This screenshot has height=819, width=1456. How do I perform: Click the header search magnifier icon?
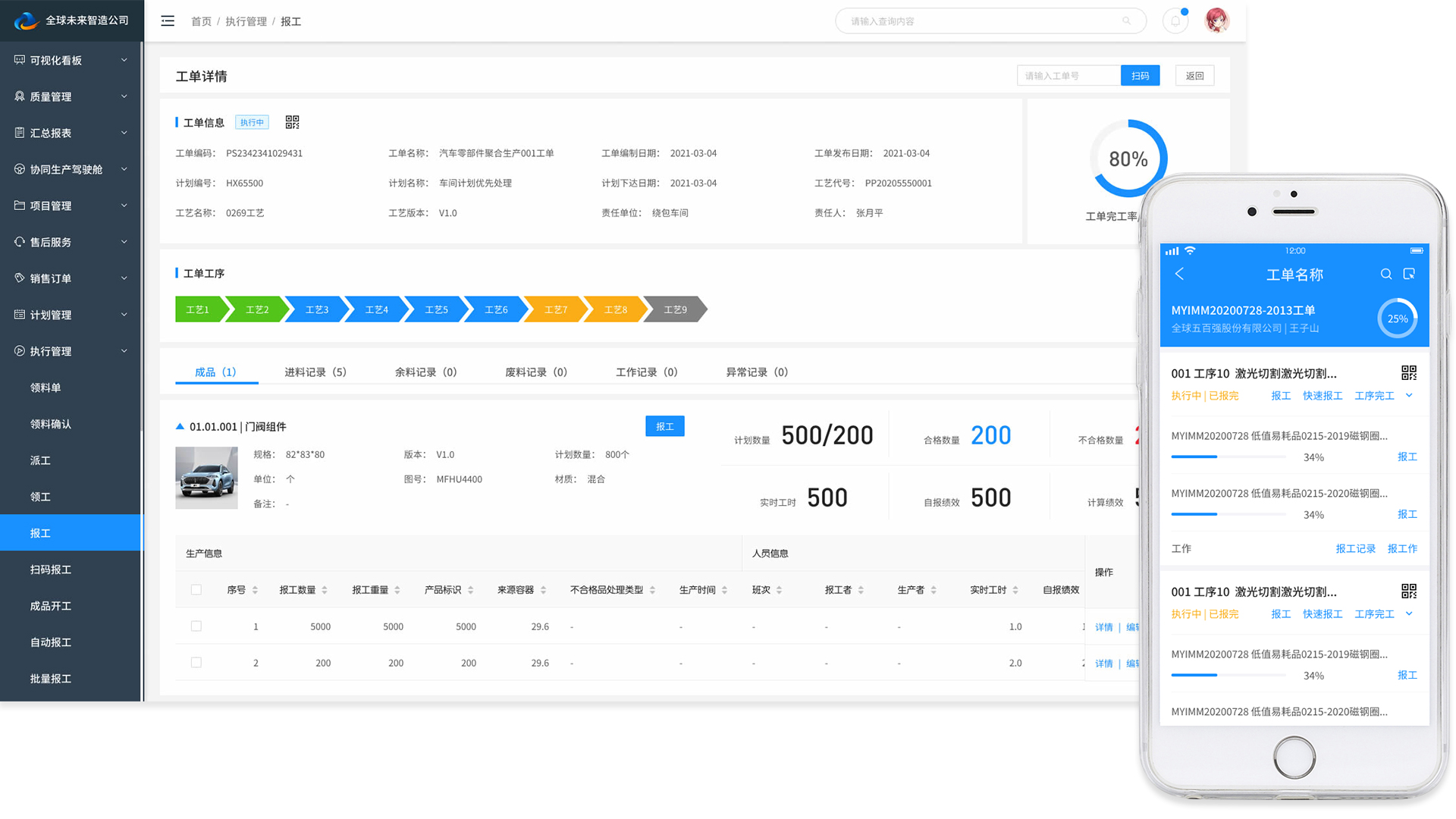(x=1126, y=21)
